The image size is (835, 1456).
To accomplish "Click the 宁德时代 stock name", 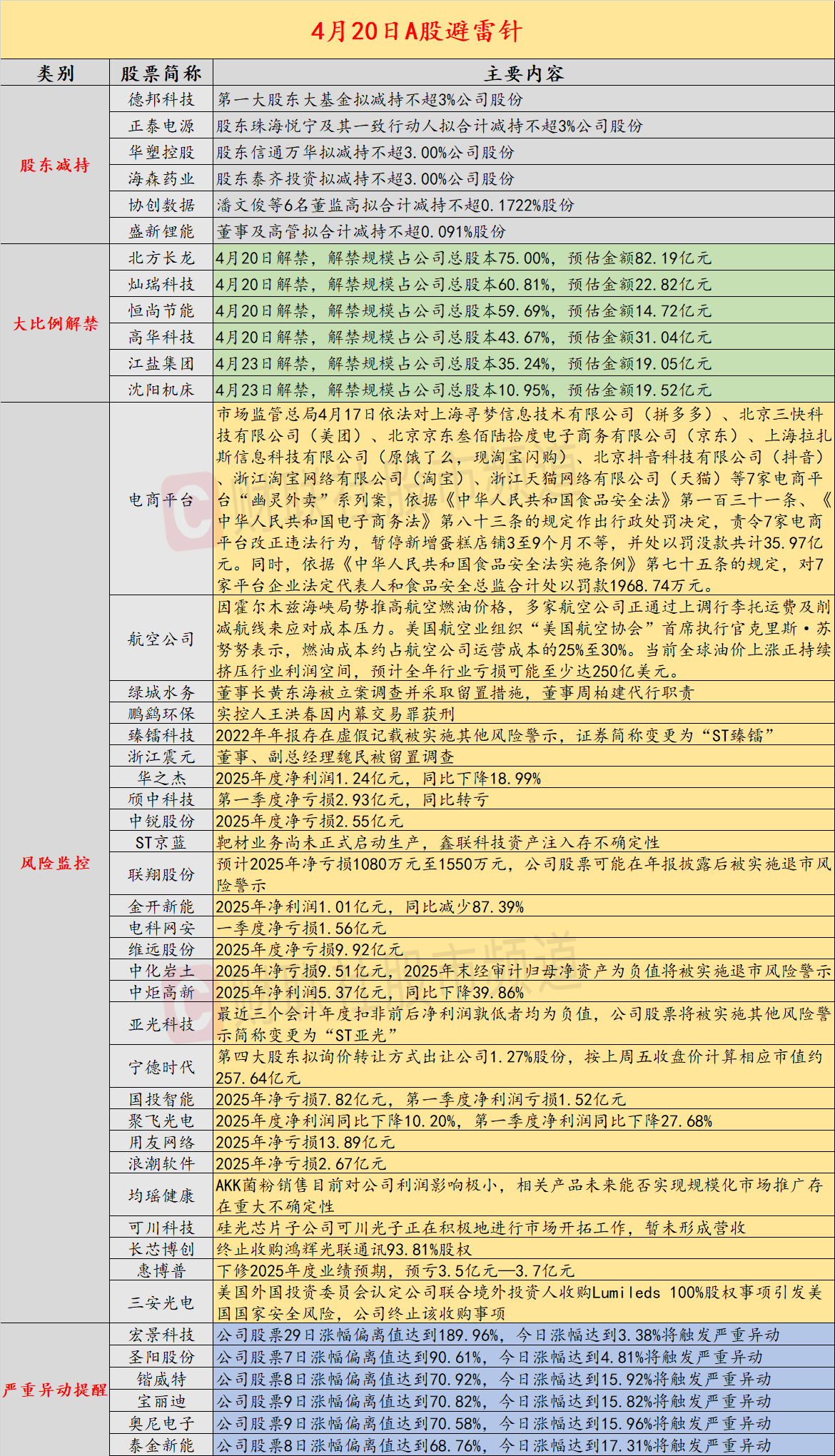I will click(x=161, y=1067).
